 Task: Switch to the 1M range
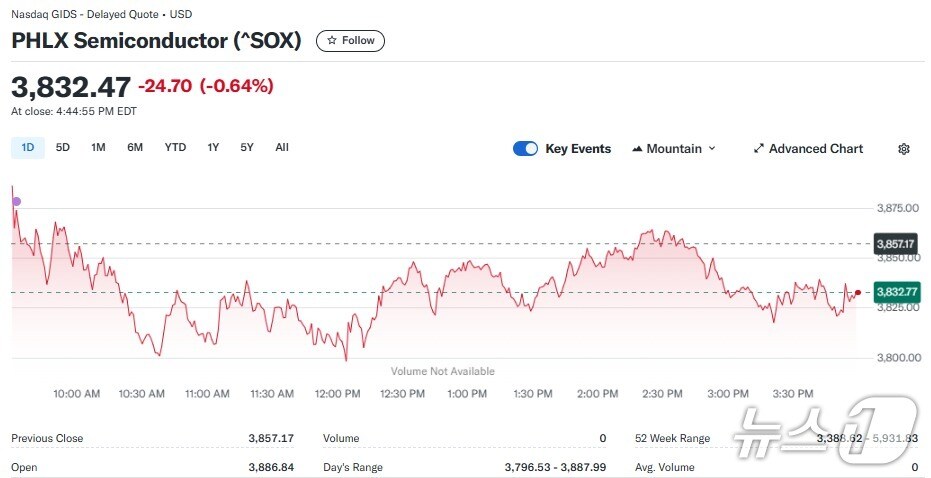(98, 148)
